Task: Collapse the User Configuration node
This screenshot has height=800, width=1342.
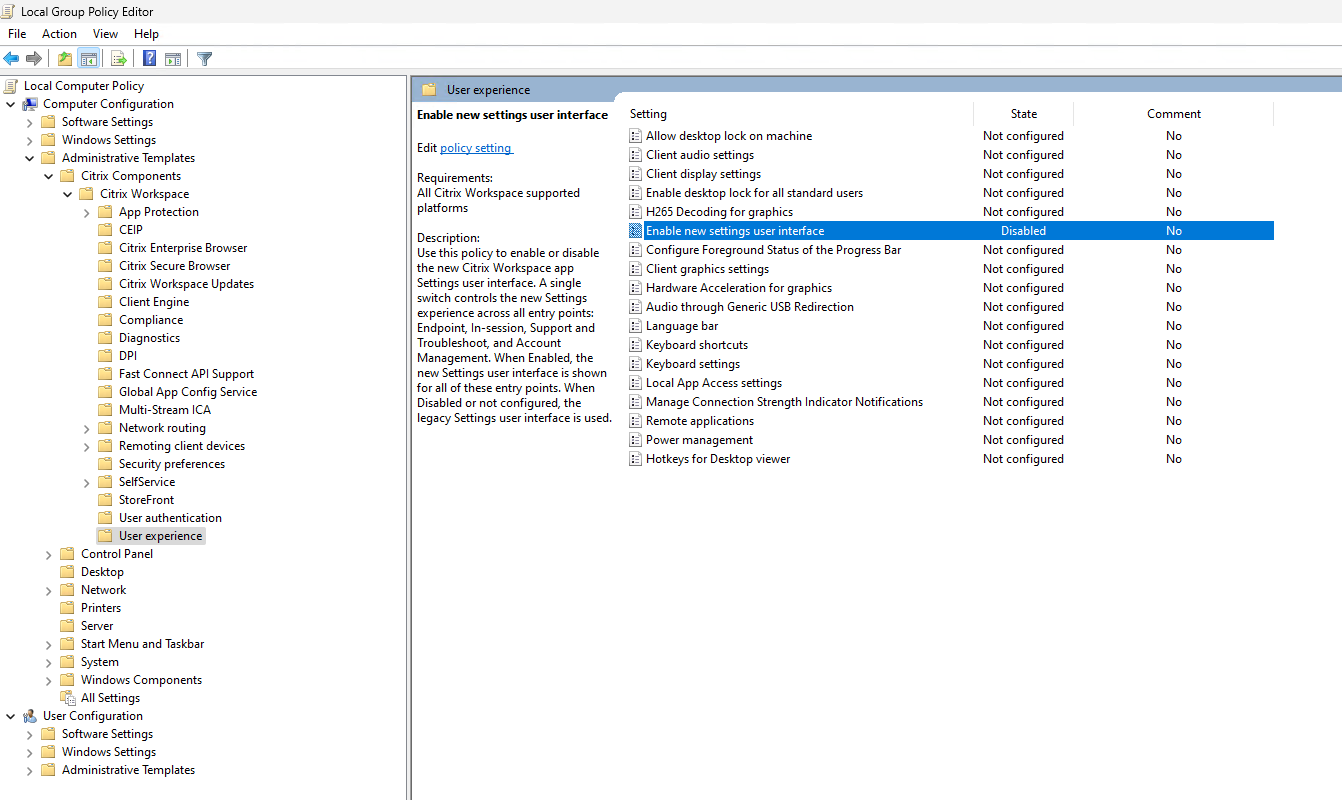Action: (x=11, y=716)
